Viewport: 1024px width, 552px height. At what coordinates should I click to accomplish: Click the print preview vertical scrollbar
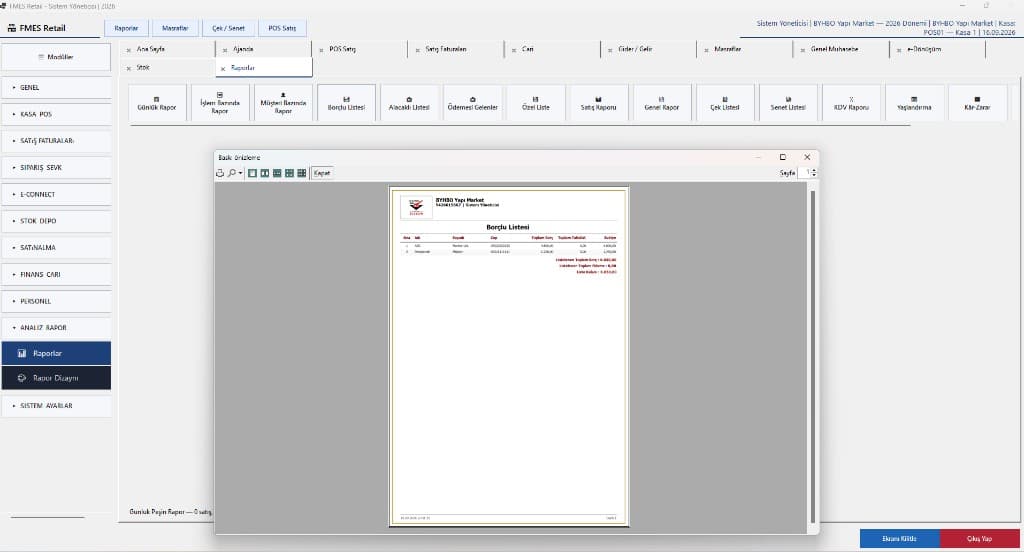(x=813, y=356)
